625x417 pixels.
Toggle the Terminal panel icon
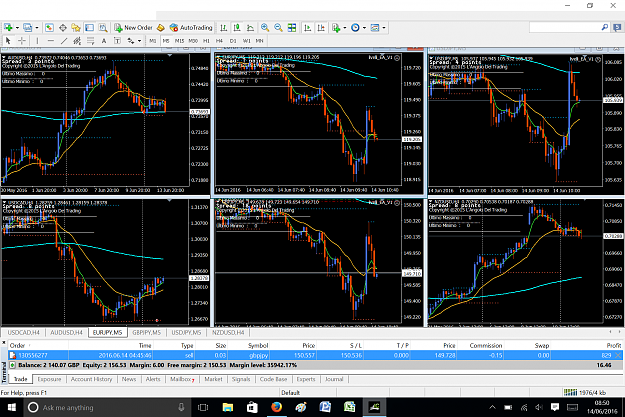[89, 28]
